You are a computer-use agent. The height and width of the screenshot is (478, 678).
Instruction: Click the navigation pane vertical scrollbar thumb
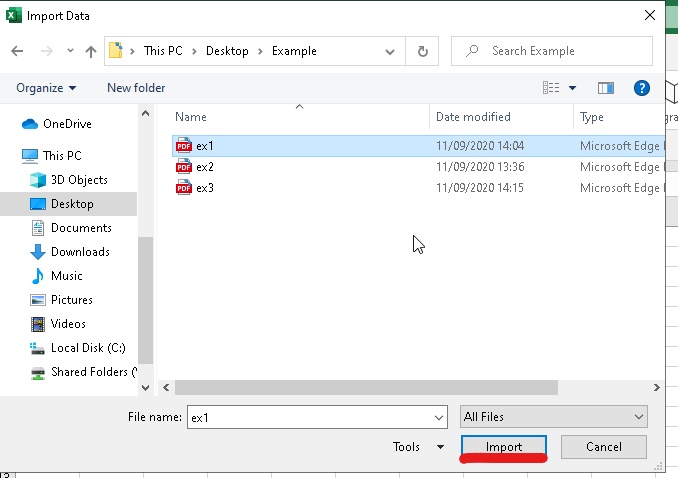click(x=146, y=301)
